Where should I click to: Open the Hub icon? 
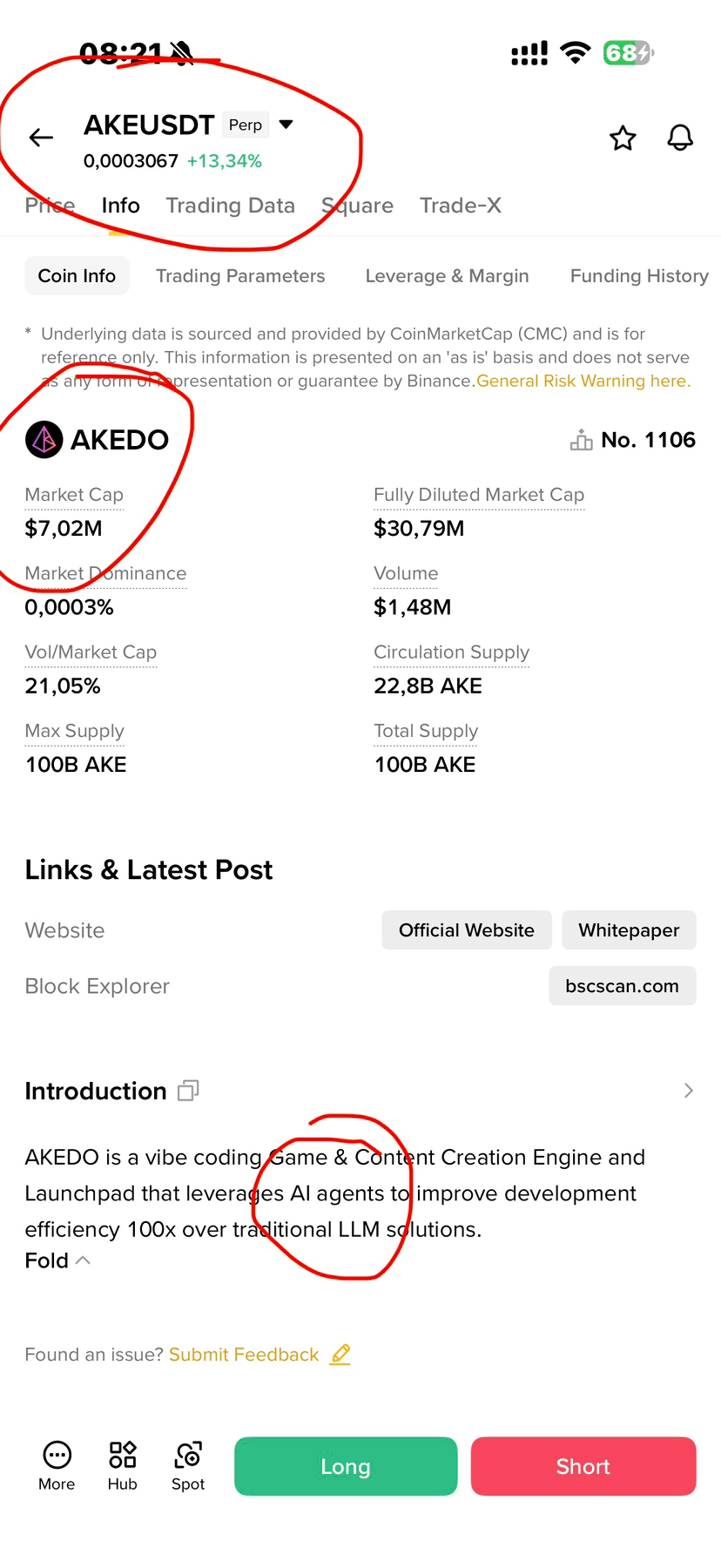(x=123, y=1455)
